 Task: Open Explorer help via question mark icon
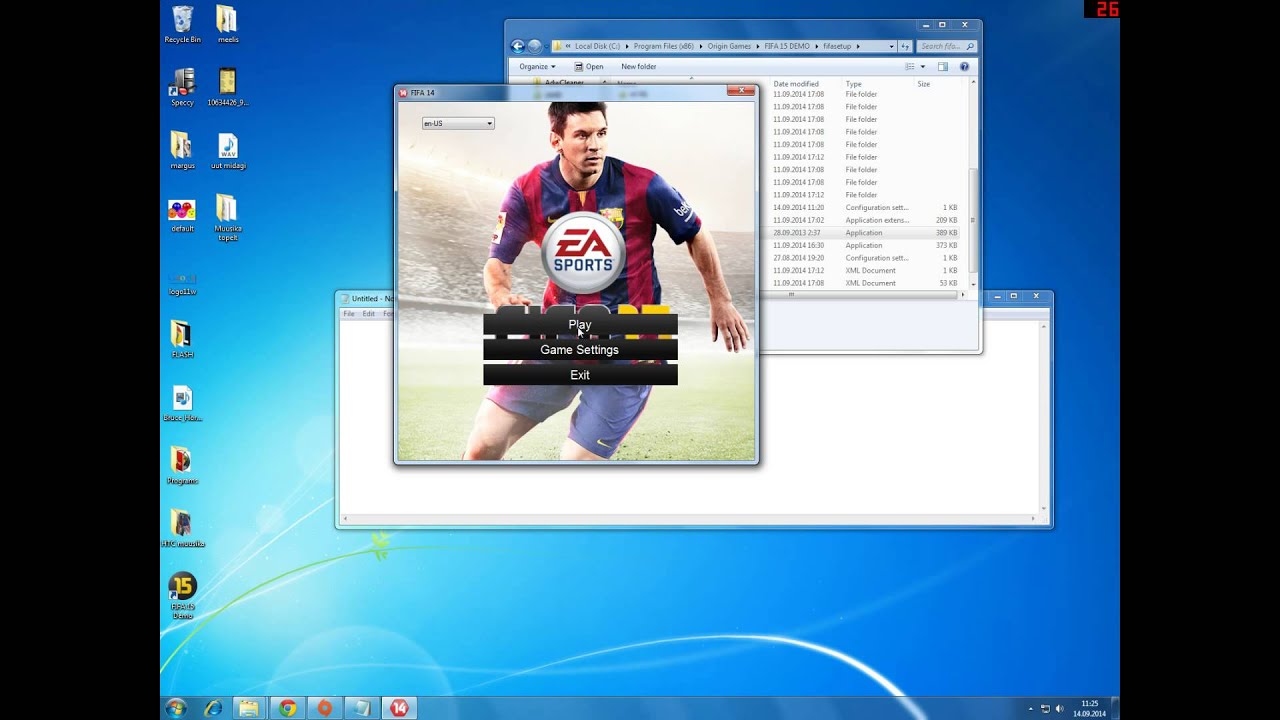pyautogui.click(x=964, y=67)
